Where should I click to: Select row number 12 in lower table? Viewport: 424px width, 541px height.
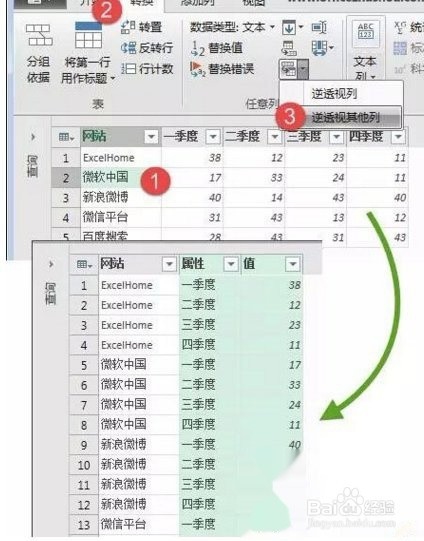coord(84,505)
